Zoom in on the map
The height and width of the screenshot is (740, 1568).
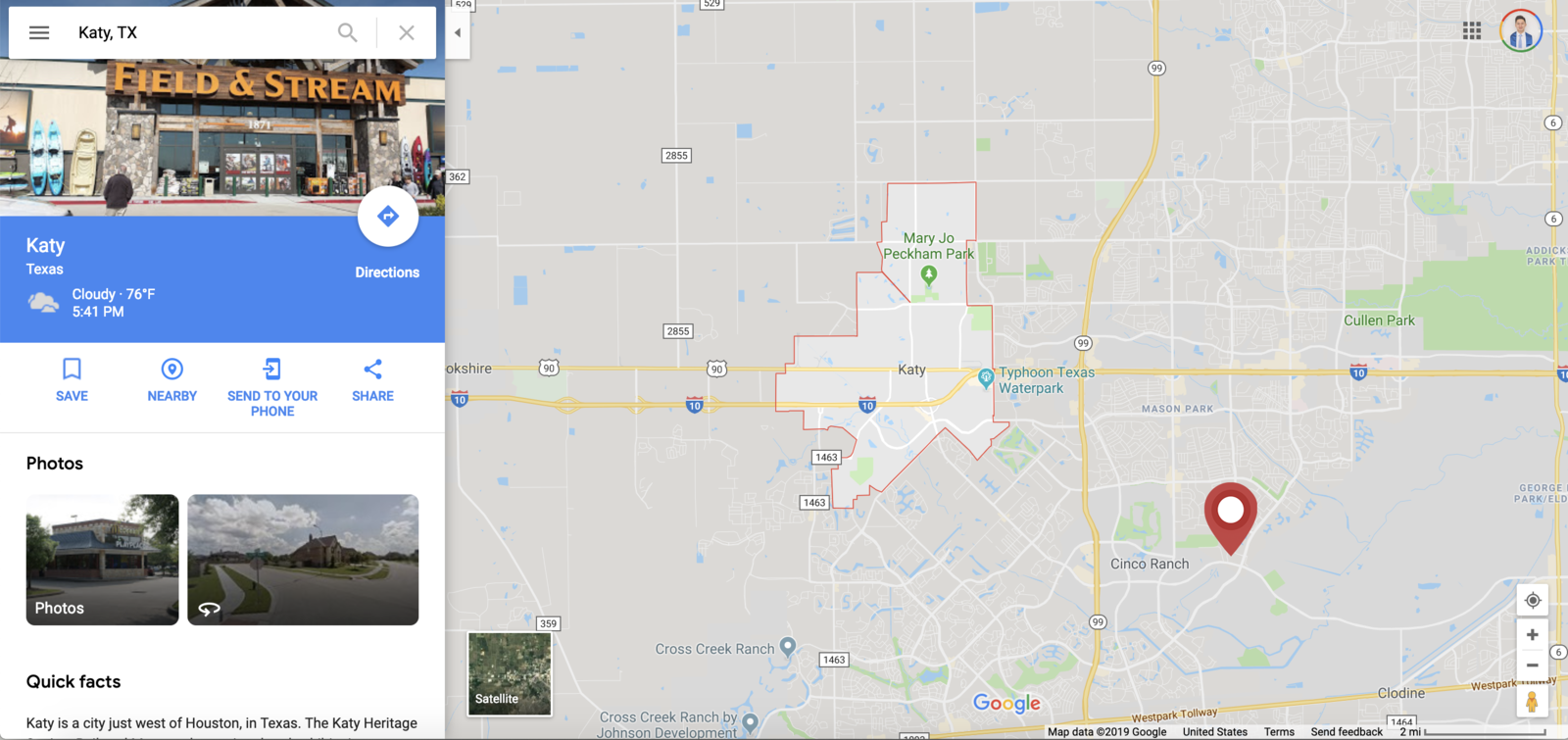click(x=1533, y=635)
